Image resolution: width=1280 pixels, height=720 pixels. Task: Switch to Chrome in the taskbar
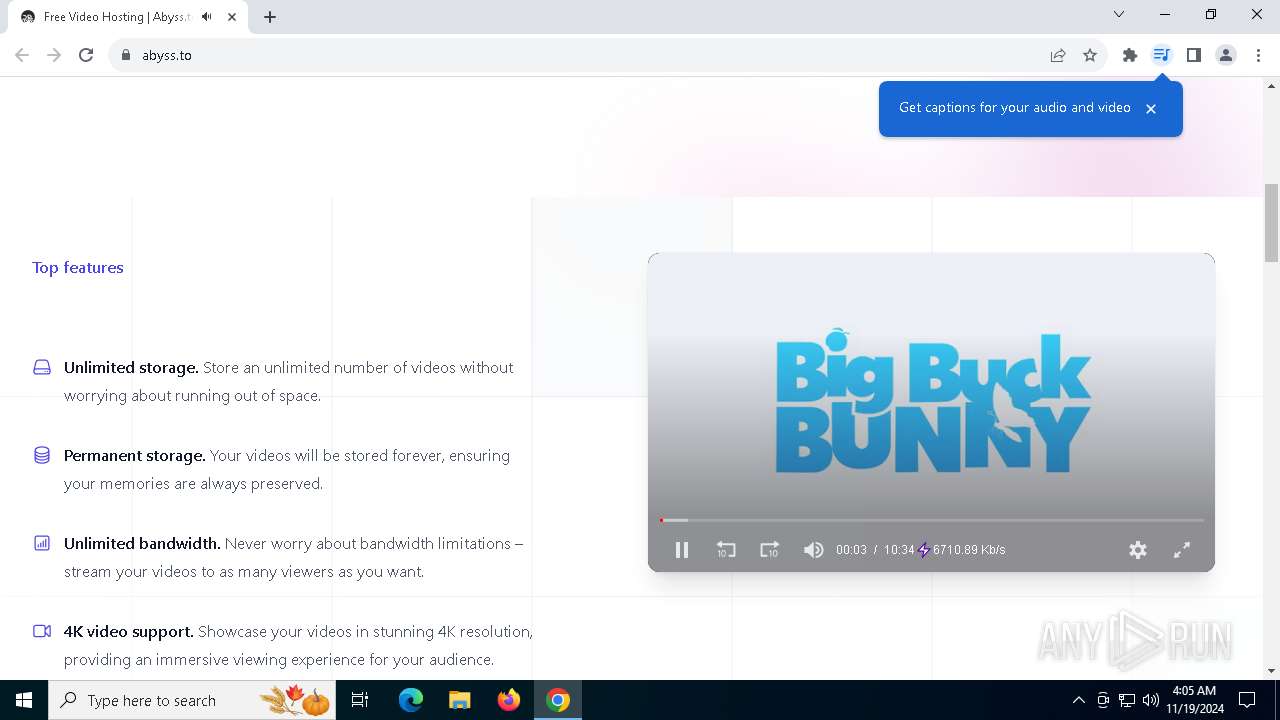point(558,700)
